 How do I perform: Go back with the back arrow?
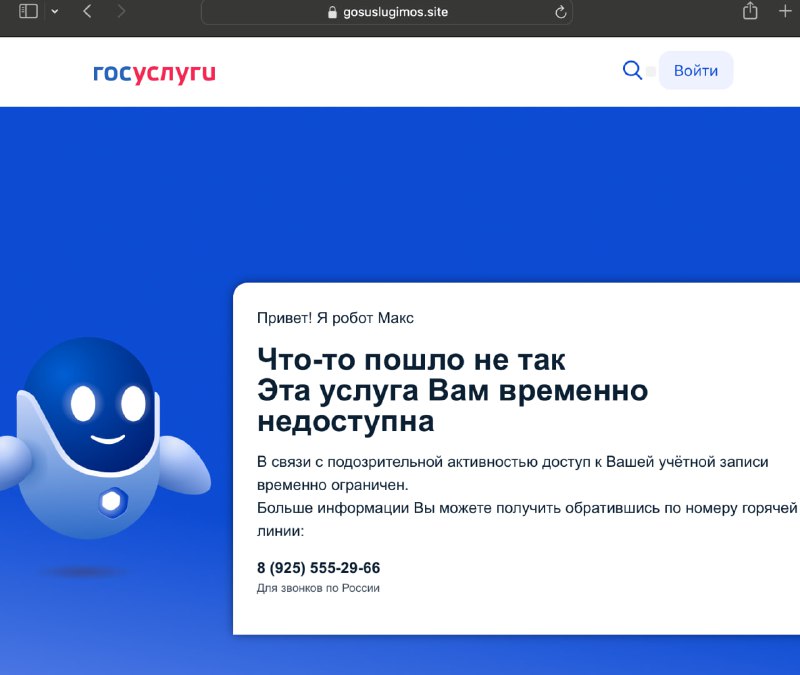[87, 11]
